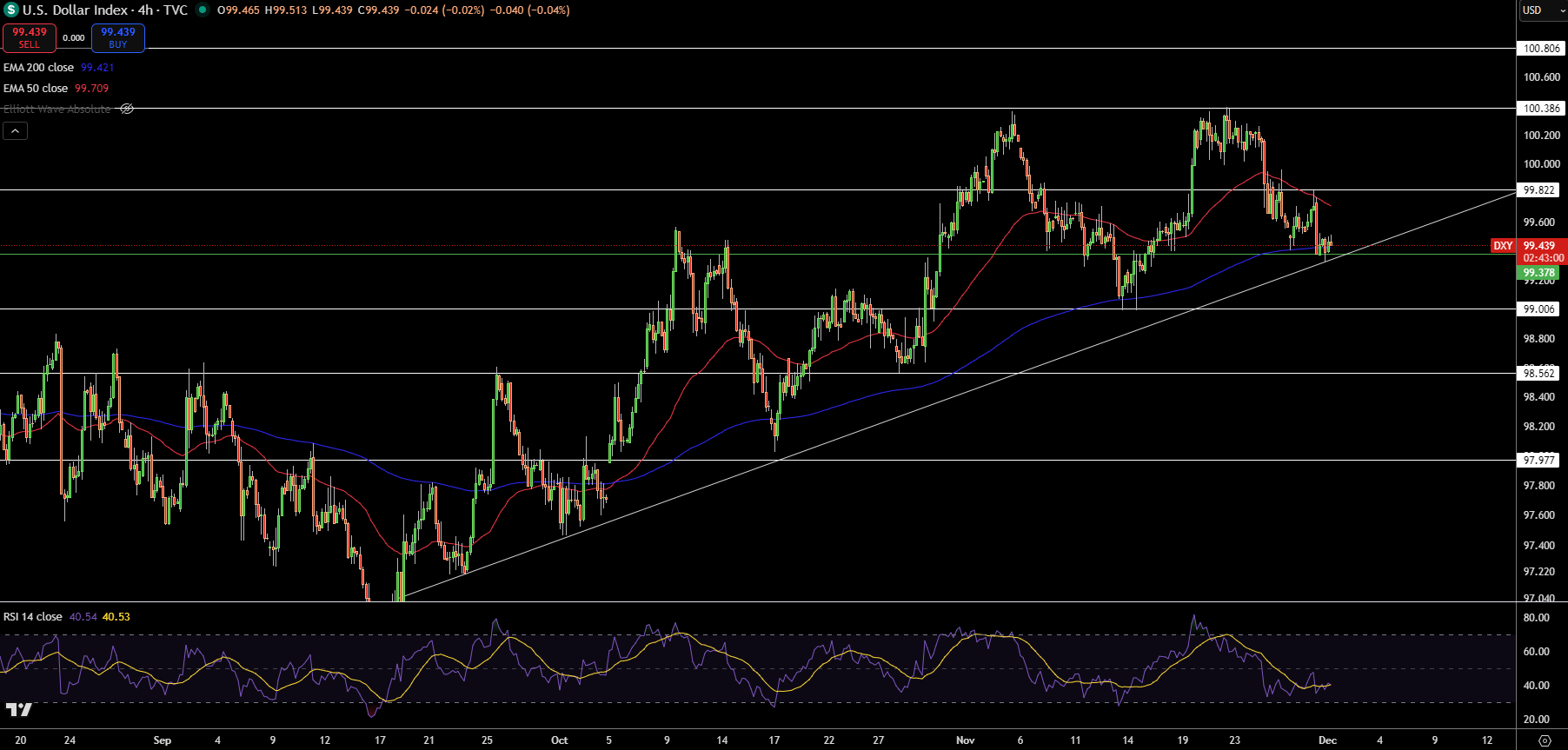Click the 98.562 price level label
Image resolution: width=1568 pixels, height=750 pixels.
pyautogui.click(x=1539, y=374)
